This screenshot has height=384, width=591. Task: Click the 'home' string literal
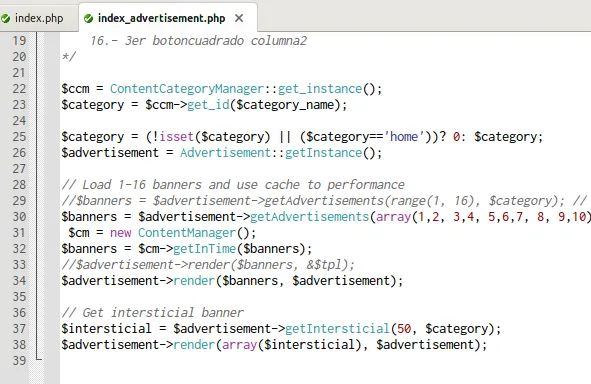[x=404, y=136]
